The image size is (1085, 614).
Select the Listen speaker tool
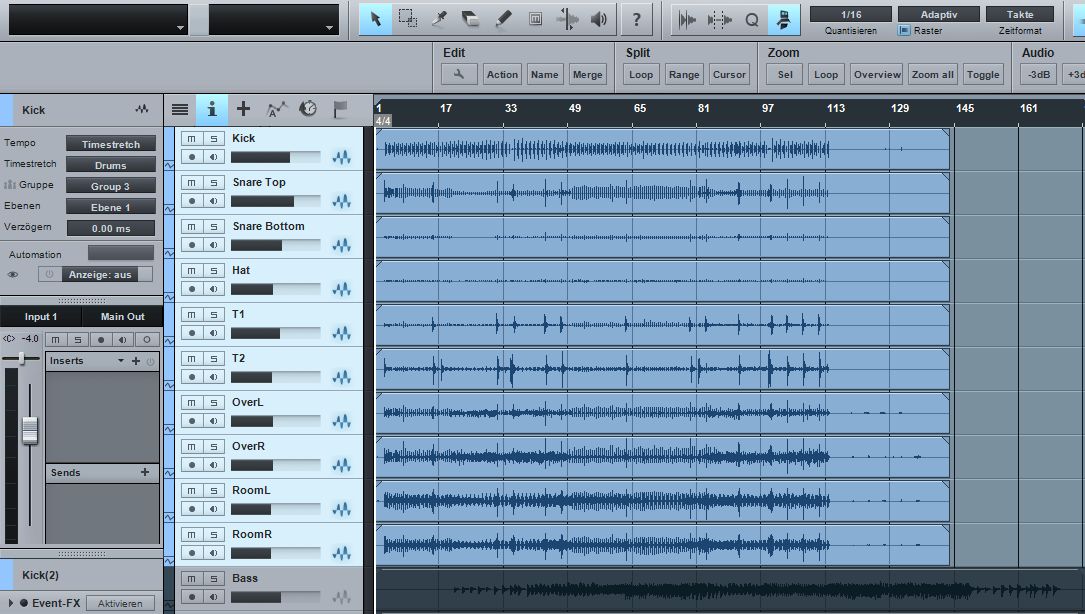click(x=599, y=19)
